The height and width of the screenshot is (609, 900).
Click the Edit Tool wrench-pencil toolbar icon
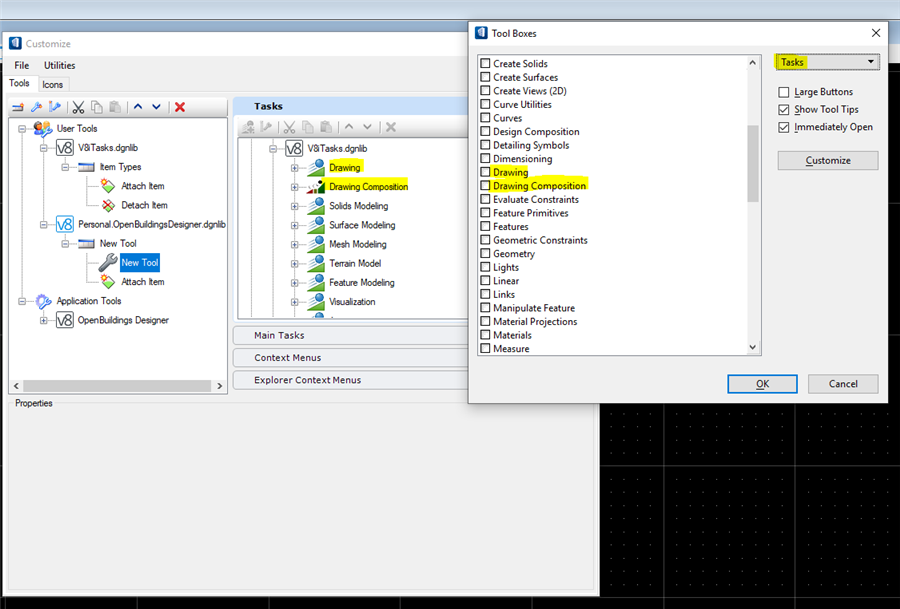point(55,107)
